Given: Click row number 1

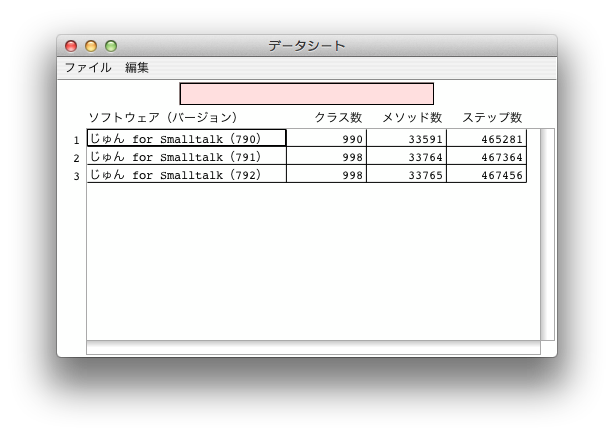Looking at the screenshot, I should coord(76,140).
